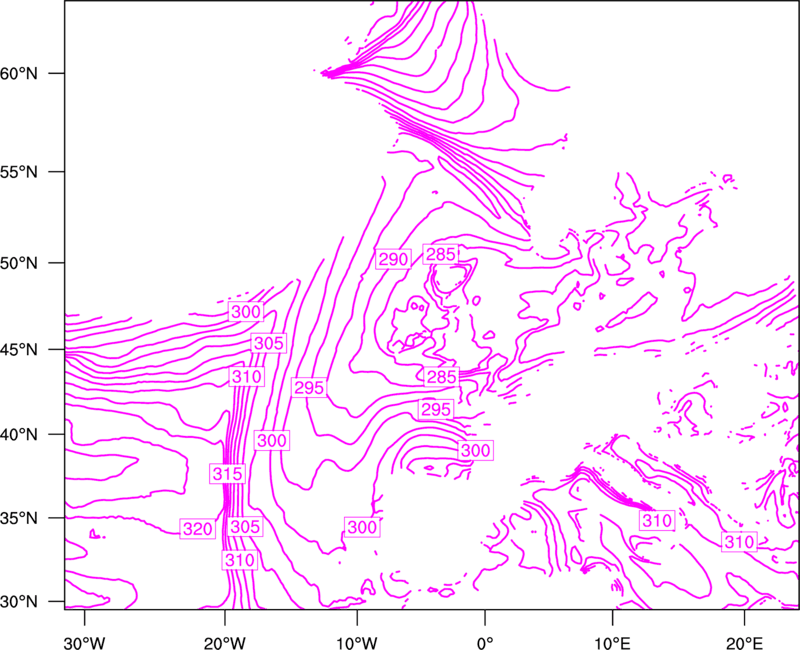Screen dimensions: 800x650
Task: Click the 55°N latitude axis label
Action: tap(19, 172)
